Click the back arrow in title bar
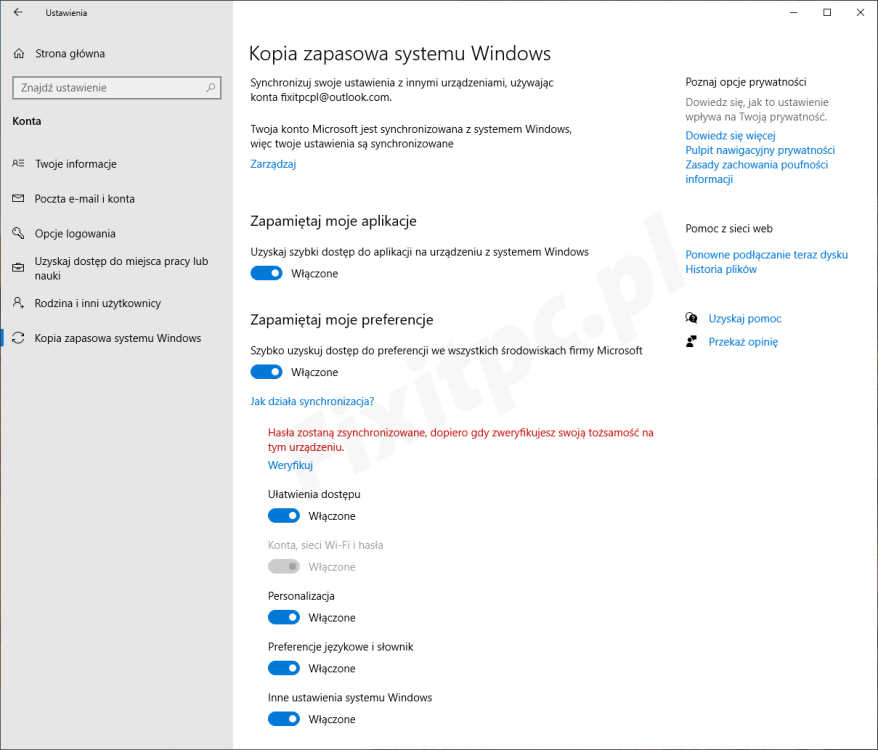 18,13
